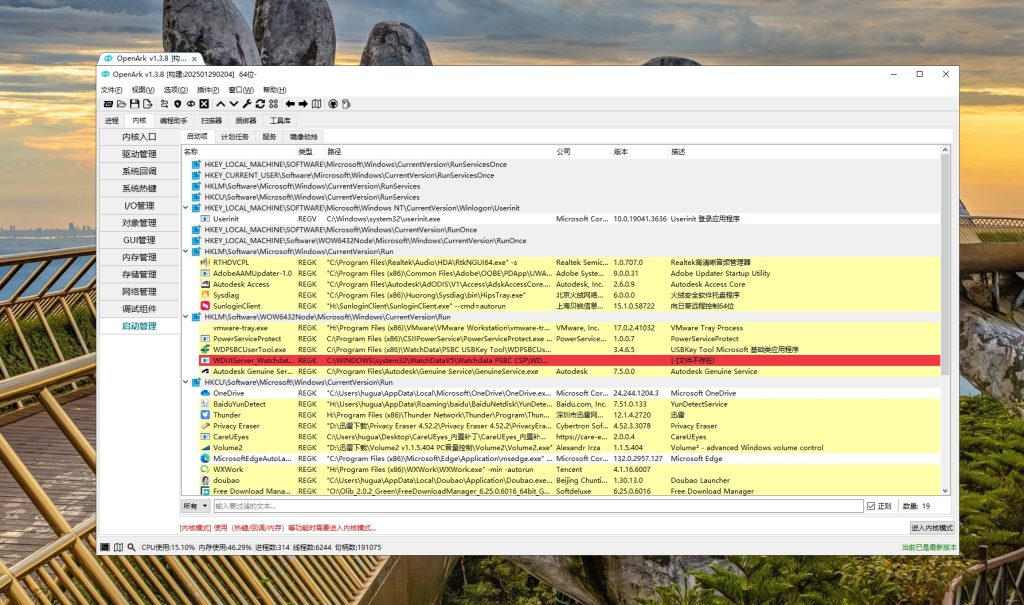Click the list's vertical scrollbar
1024x605 pixels.
coord(945,265)
